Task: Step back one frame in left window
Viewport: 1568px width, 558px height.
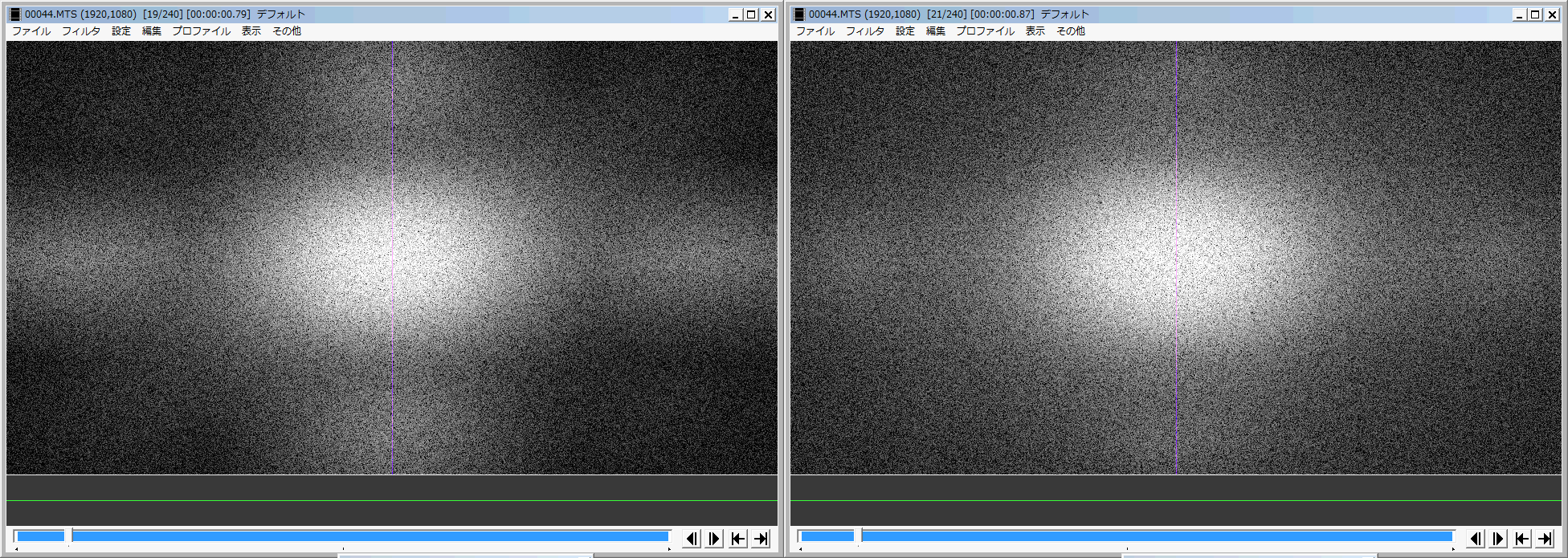Action: (692, 539)
